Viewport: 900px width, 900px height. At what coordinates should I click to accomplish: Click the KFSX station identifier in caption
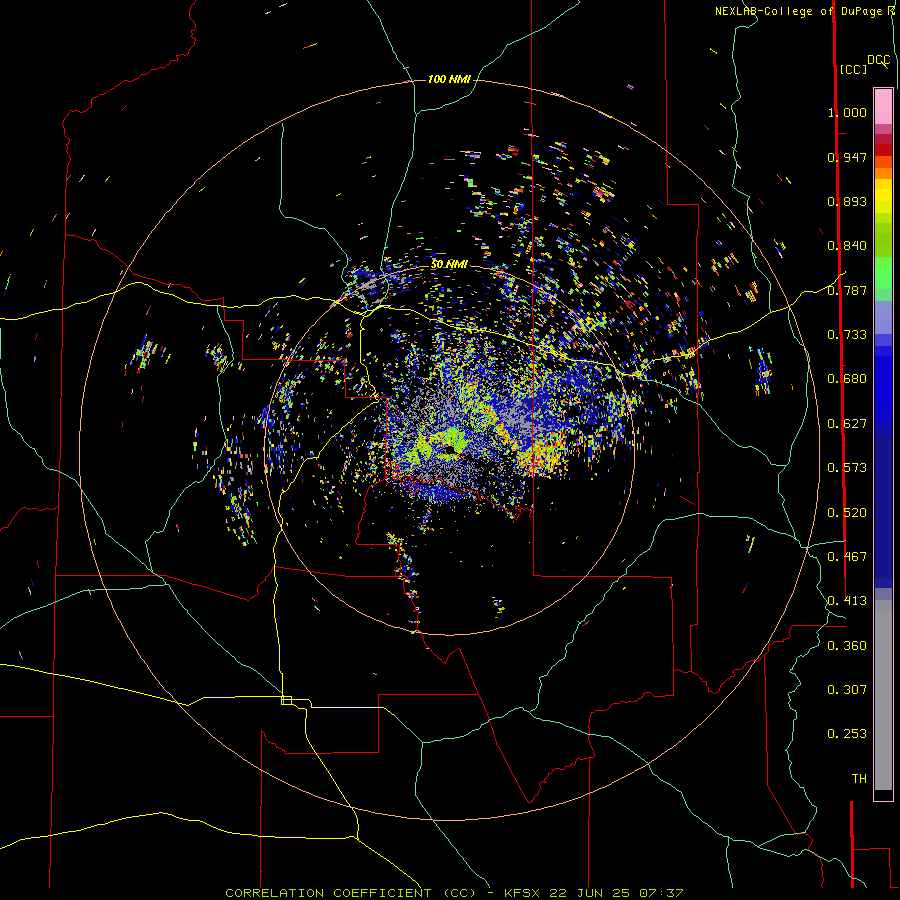(x=522, y=893)
